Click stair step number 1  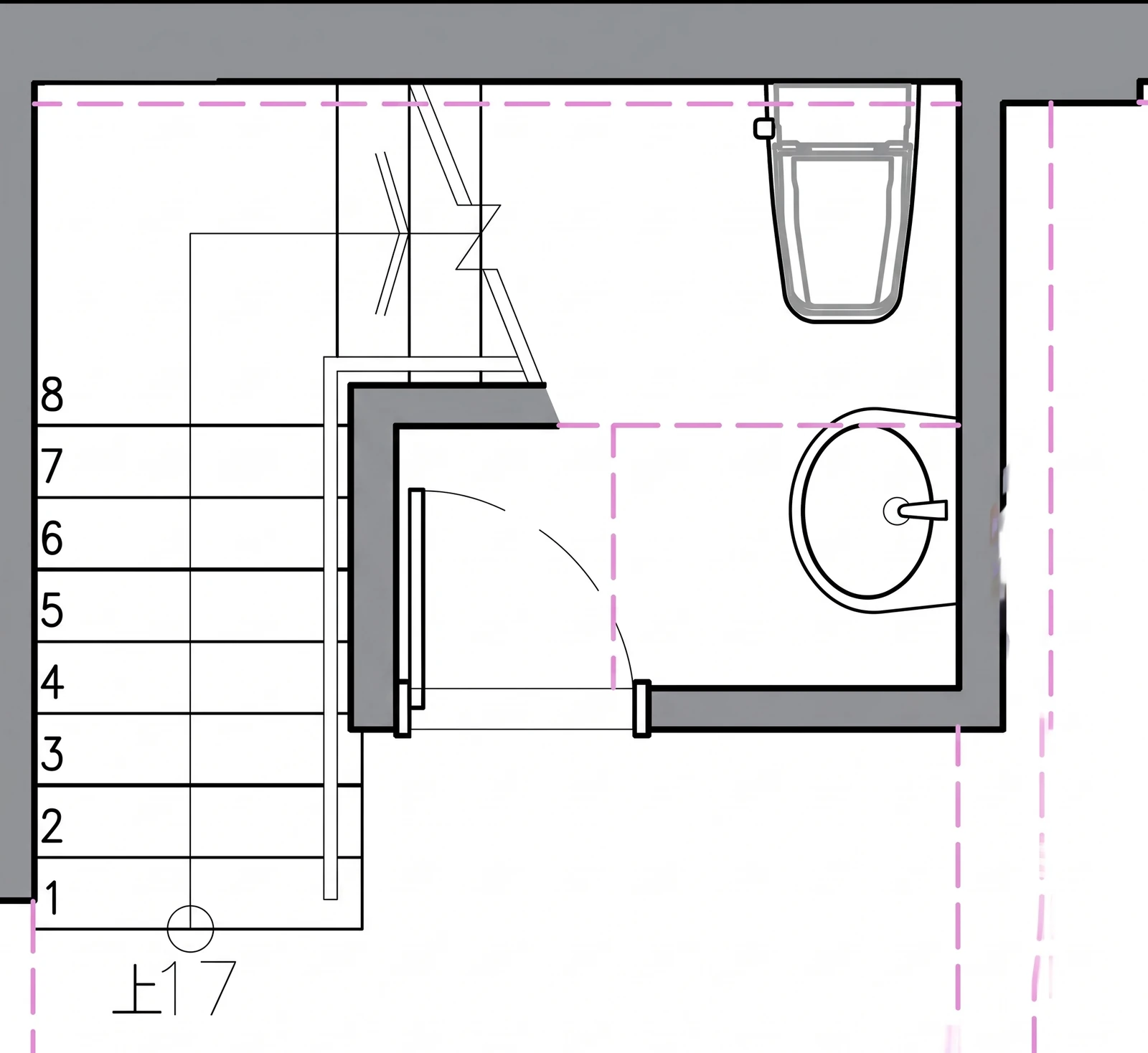52,897
